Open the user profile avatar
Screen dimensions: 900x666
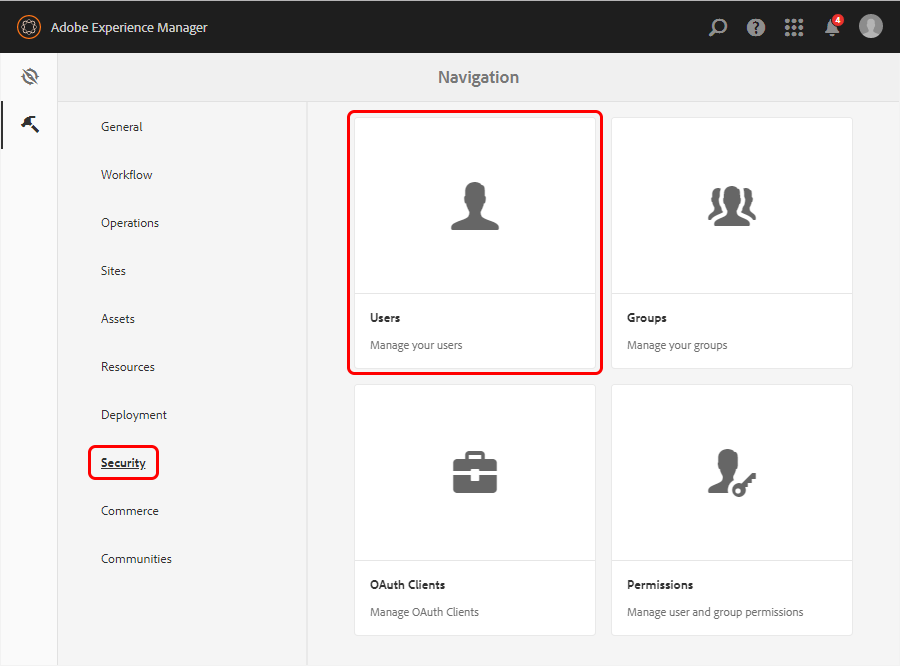coord(870,26)
